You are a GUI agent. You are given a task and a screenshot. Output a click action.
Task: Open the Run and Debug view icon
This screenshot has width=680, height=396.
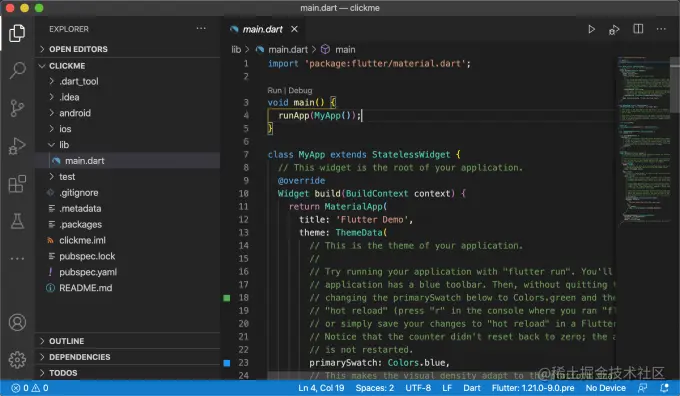pyautogui.click(x=17, y=146)
